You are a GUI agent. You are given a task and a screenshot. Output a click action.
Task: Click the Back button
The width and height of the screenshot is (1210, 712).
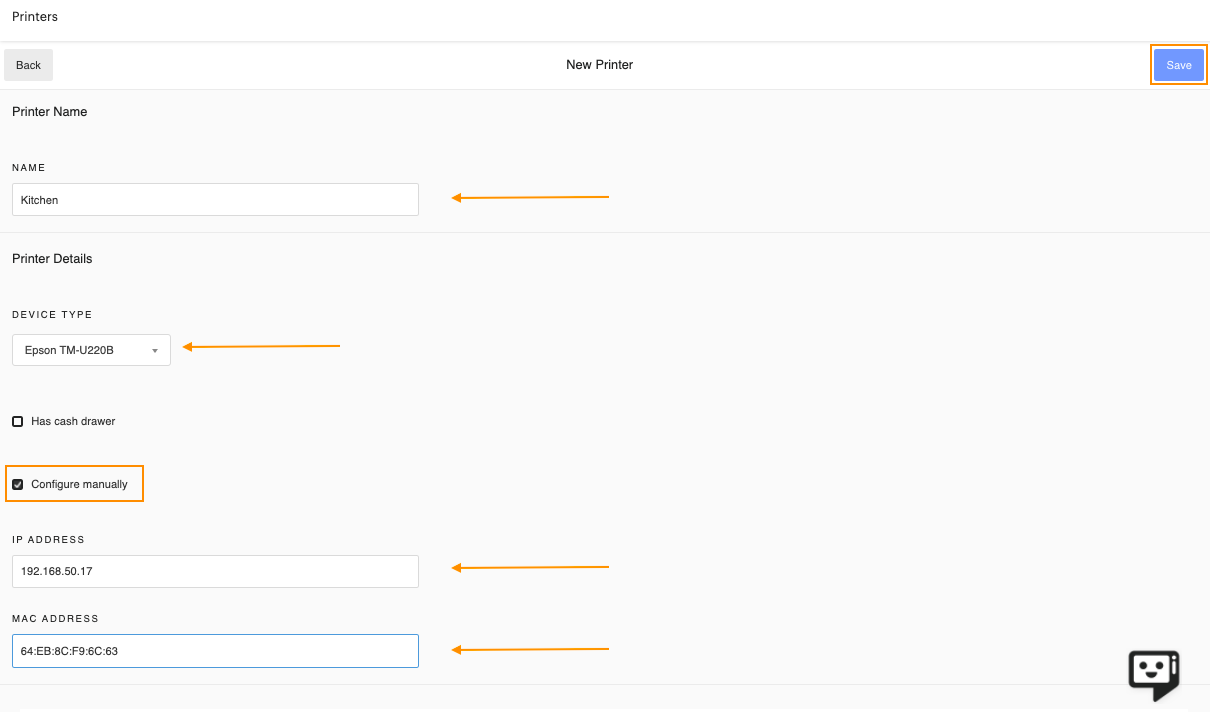coord(29,65)
